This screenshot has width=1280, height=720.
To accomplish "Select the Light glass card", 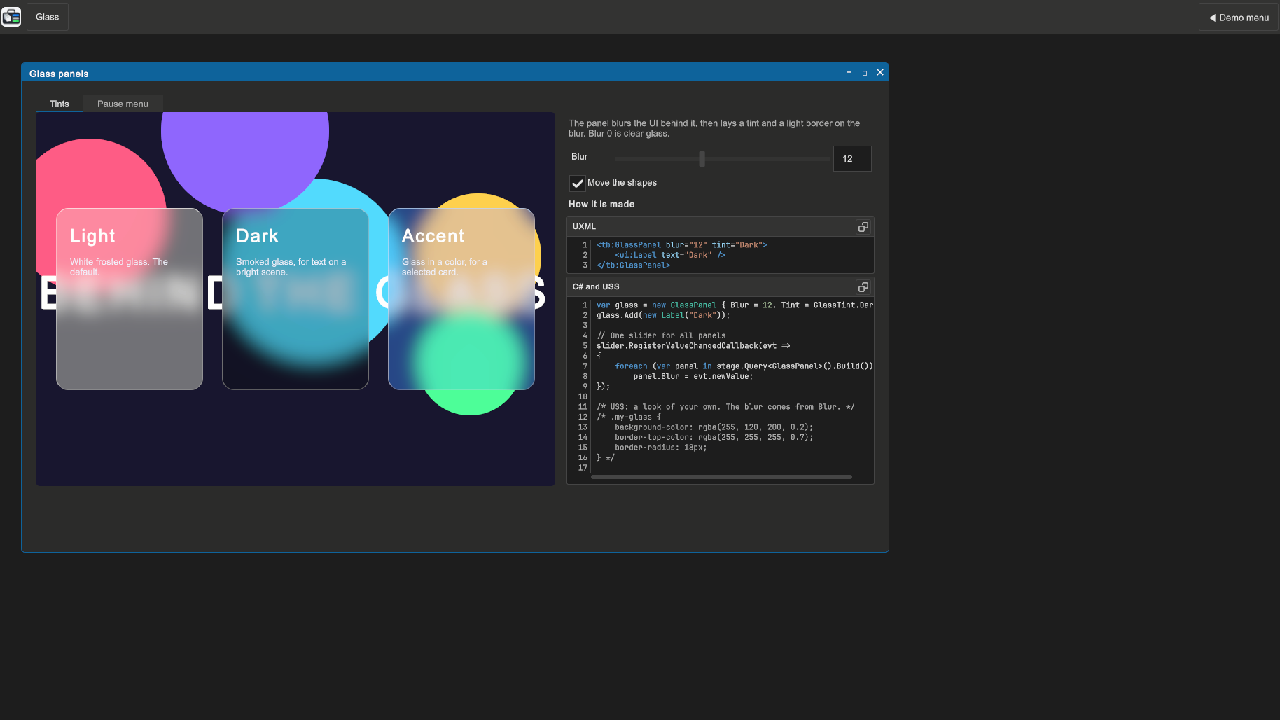I will click(x=130, y=299).
